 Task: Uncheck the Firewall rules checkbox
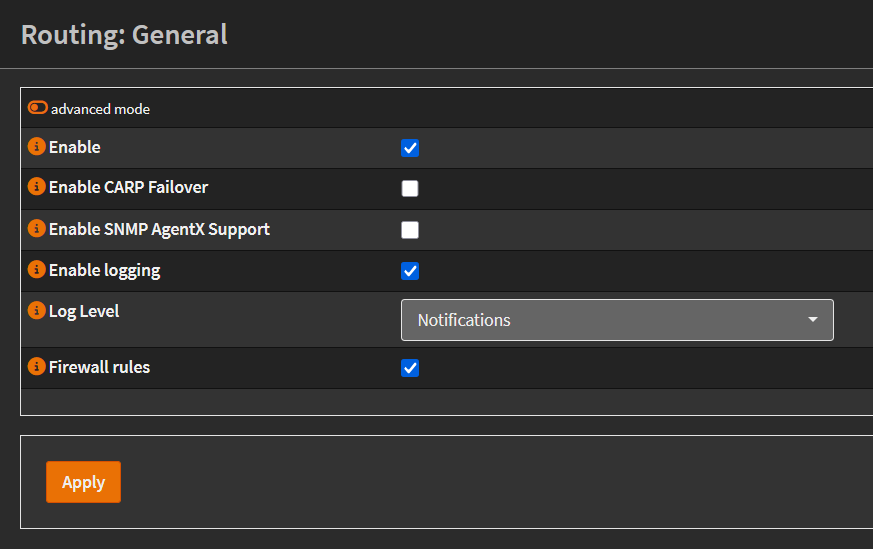point(410,368)
